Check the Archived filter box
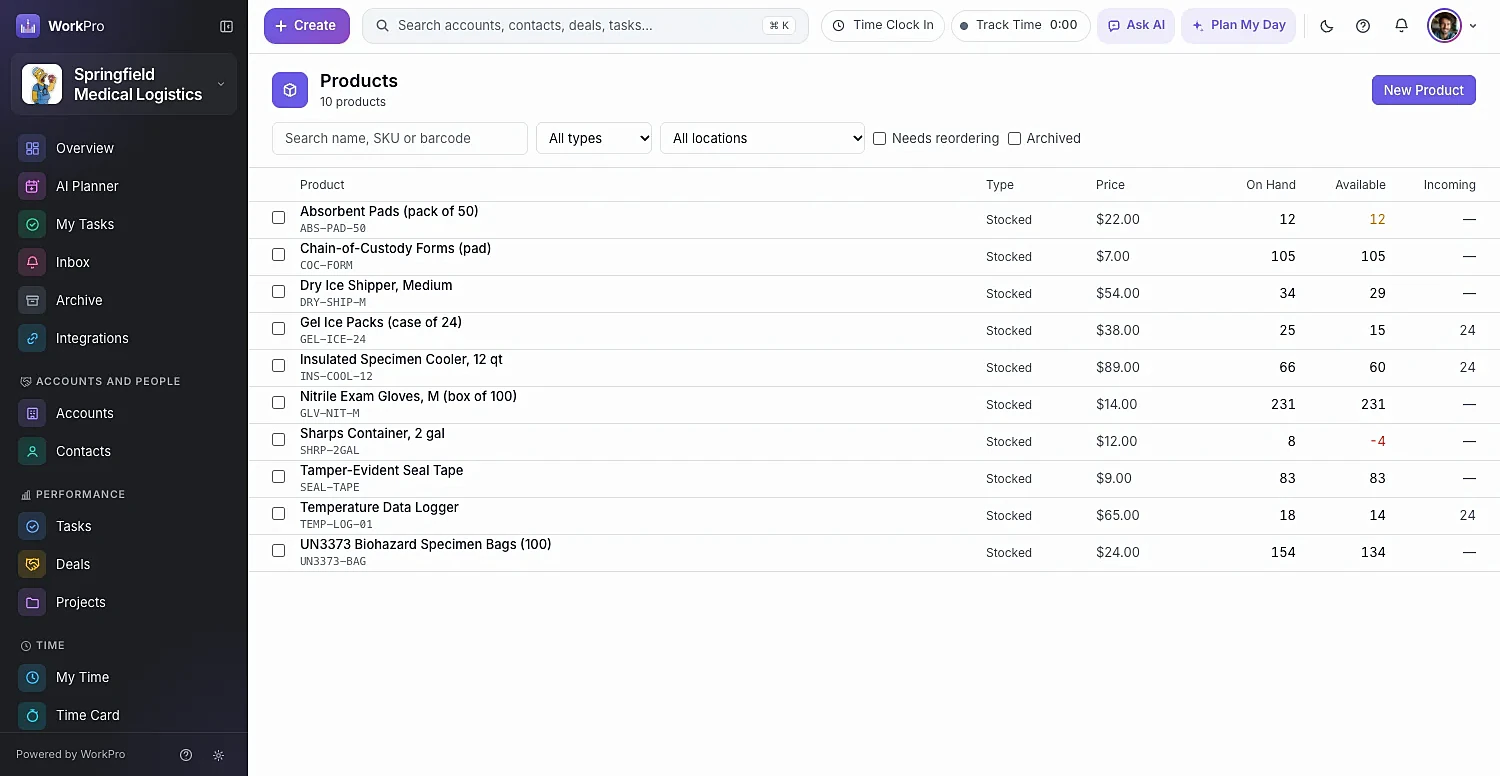The image size is (1500, 776). 1015,139
